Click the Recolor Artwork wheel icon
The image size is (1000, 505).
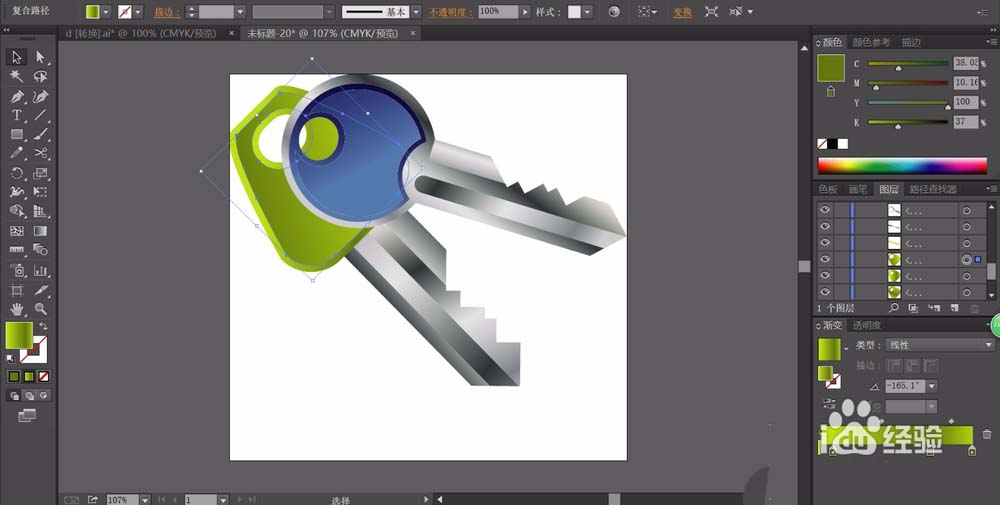tap(614, 11)
